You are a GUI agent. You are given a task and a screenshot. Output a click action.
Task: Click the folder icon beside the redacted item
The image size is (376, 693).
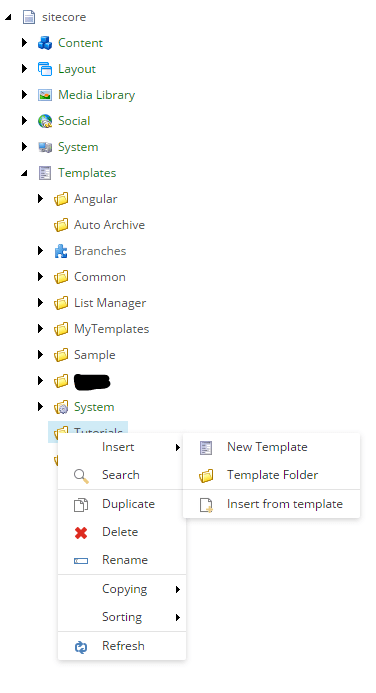coord(61,381)
